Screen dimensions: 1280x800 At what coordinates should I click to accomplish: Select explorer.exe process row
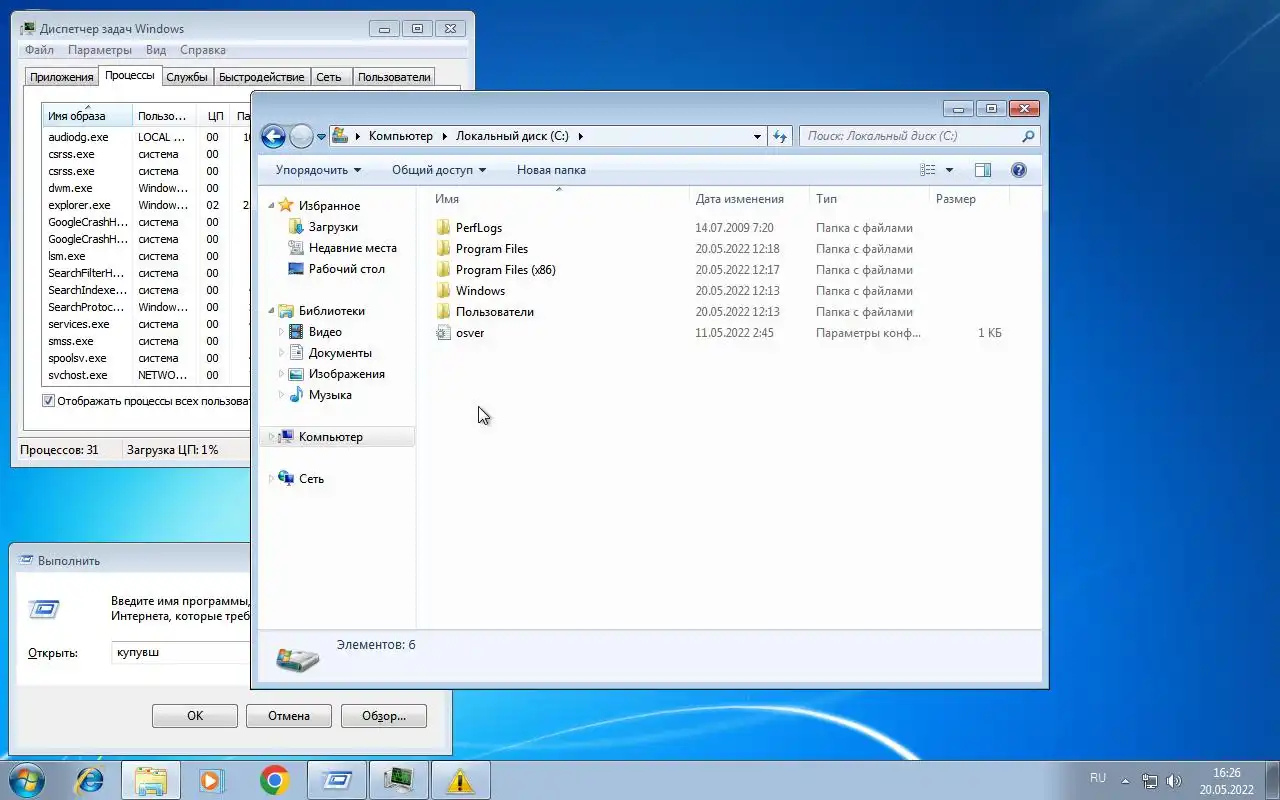pyautogui.click(x=147, y=205)
